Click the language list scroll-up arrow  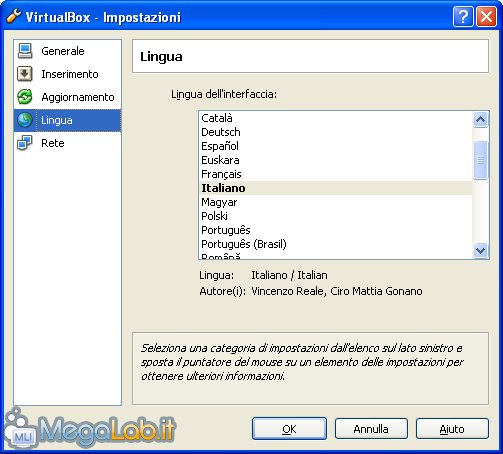pyautogui.click(x=480, y=119)
